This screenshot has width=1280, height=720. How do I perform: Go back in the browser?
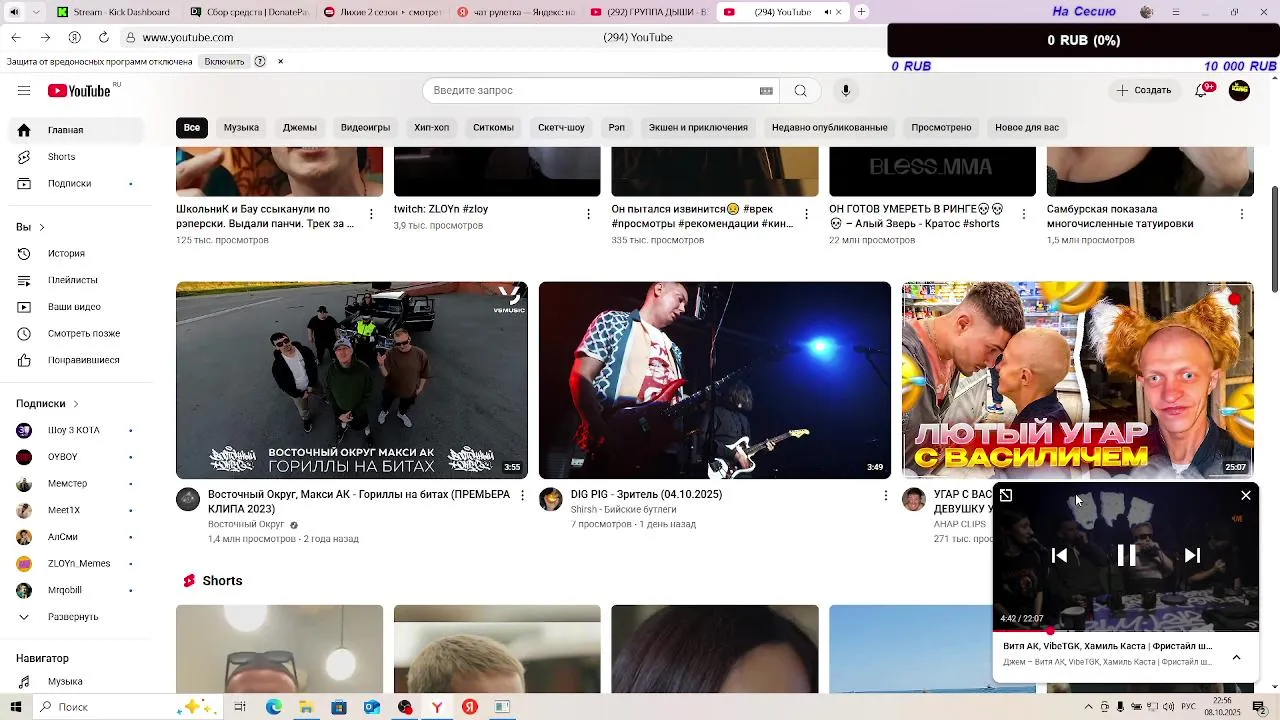pos(16,37)
